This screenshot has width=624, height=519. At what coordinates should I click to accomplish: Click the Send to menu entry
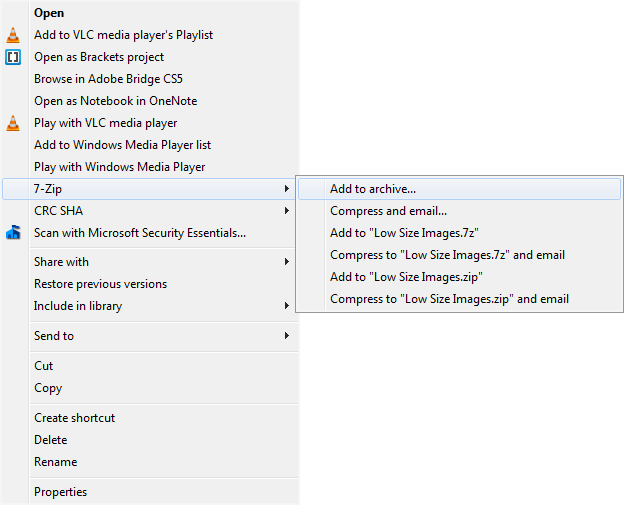(x=150, y=336)
